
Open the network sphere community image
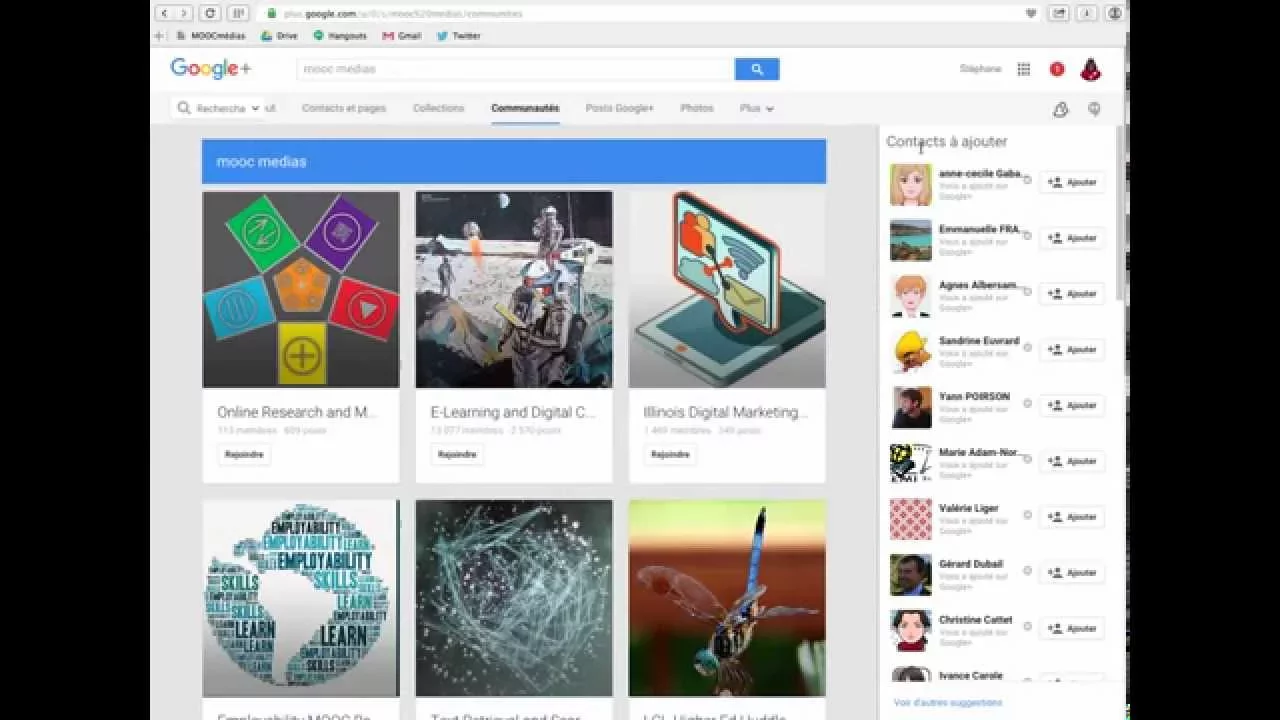pyautogui.click(x=514, y=598)
